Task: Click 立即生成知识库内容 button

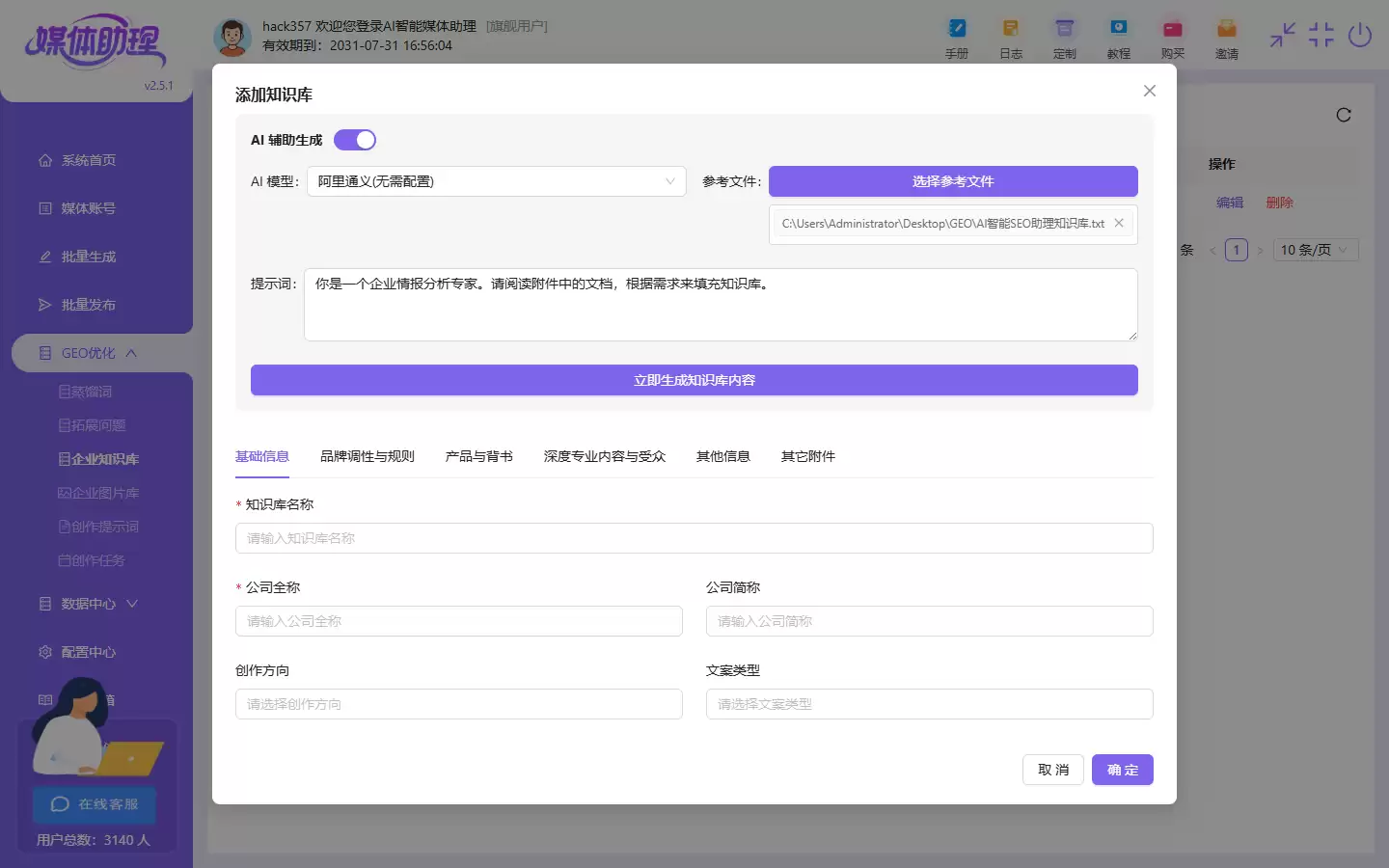Action: tap(694, 380)
